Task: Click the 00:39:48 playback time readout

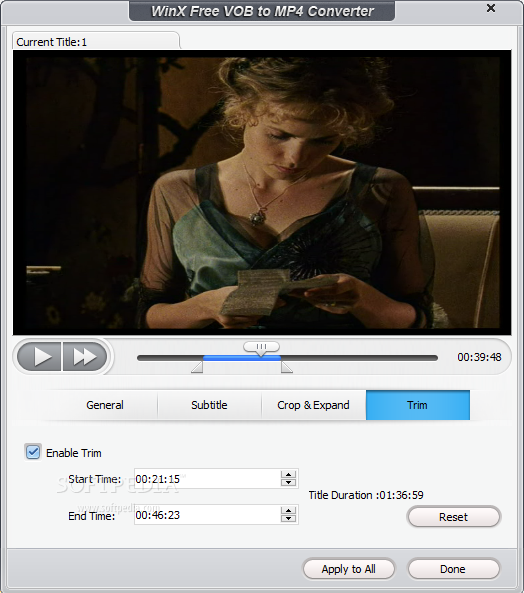Action: 479,357
